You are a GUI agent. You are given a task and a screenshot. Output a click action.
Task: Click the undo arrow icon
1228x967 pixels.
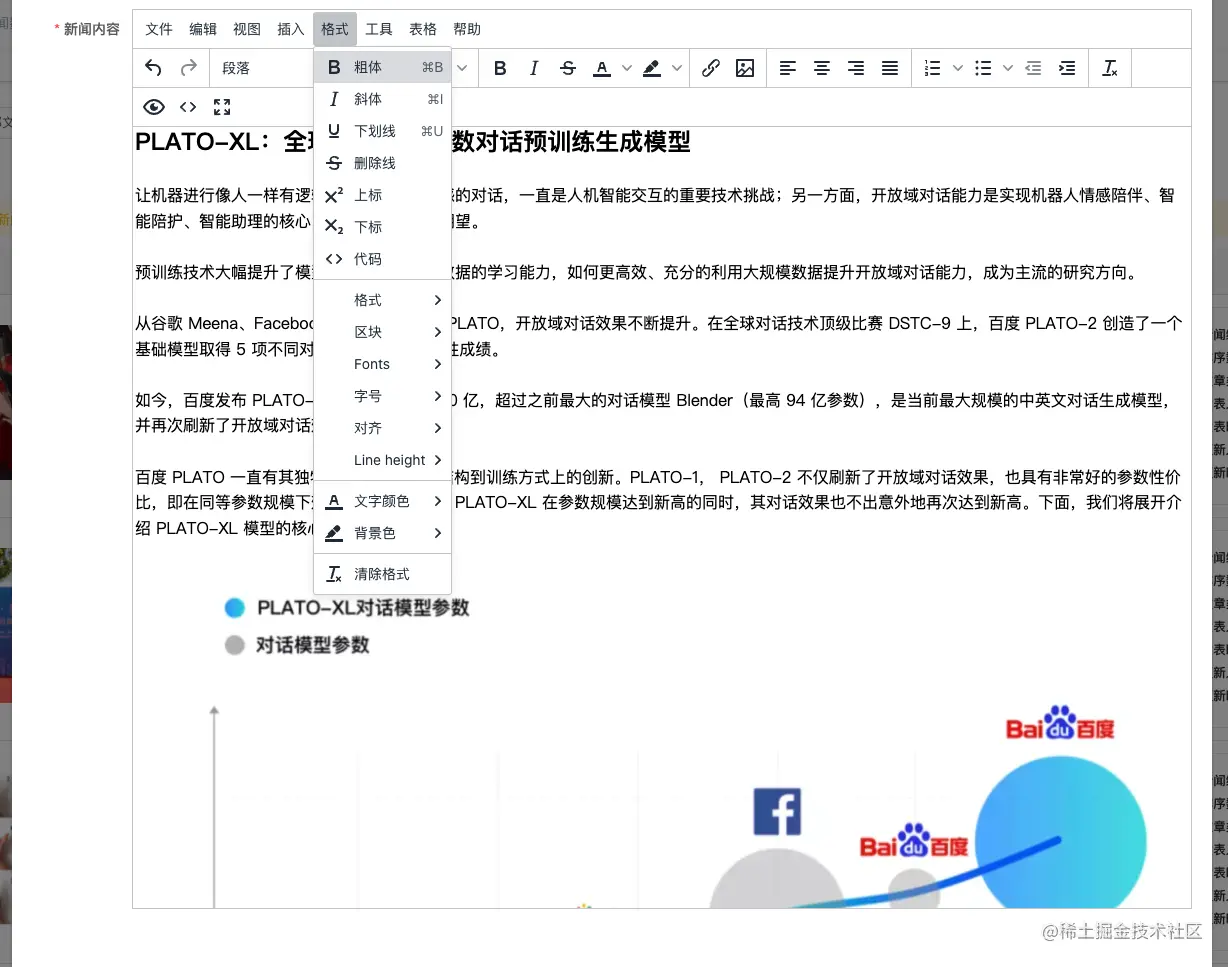tap(153, 68)
